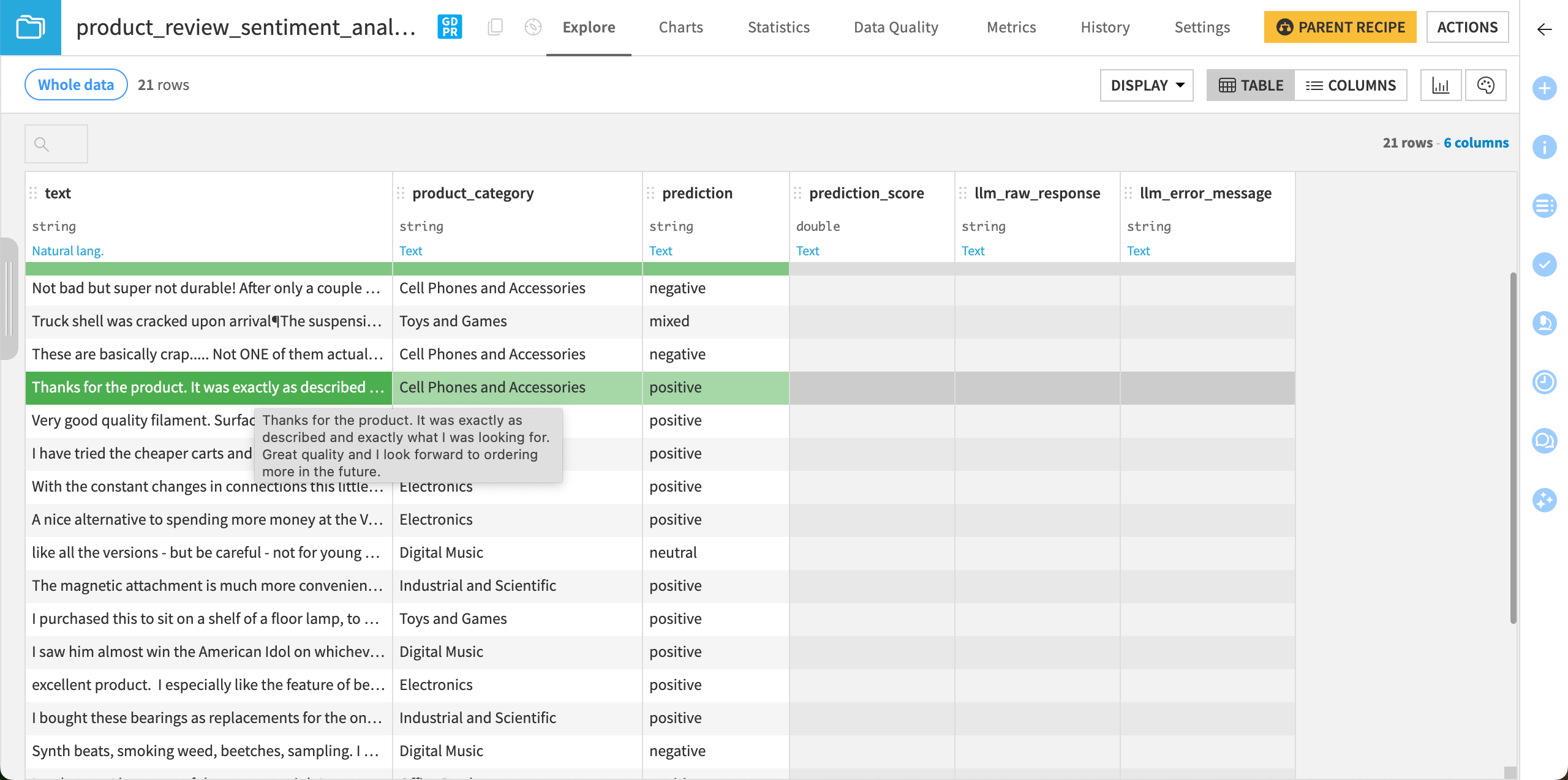Open the color palette icon button

[x=1486, y=85]
